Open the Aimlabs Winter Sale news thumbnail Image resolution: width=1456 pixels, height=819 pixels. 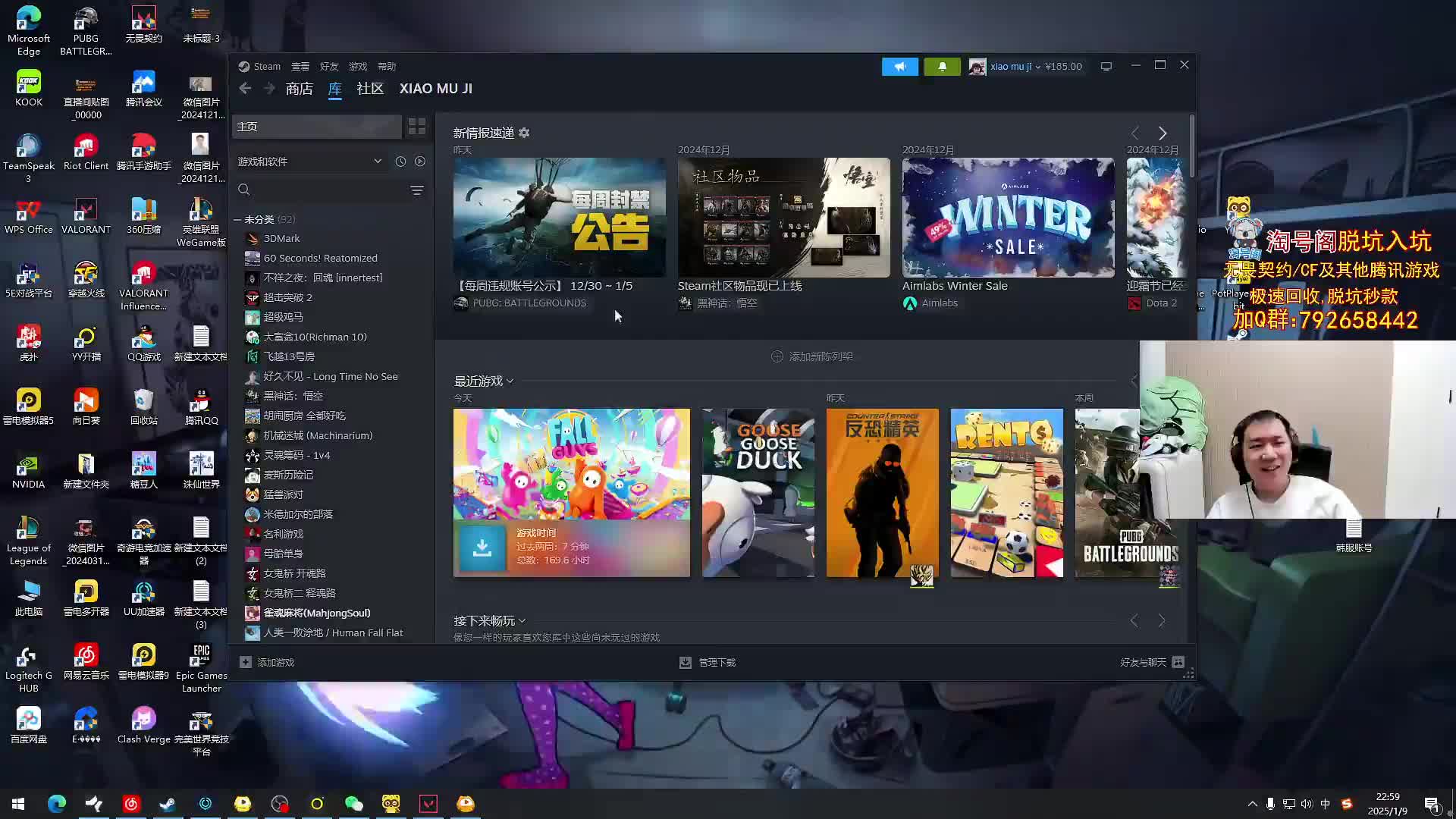tap(1008, 218)
